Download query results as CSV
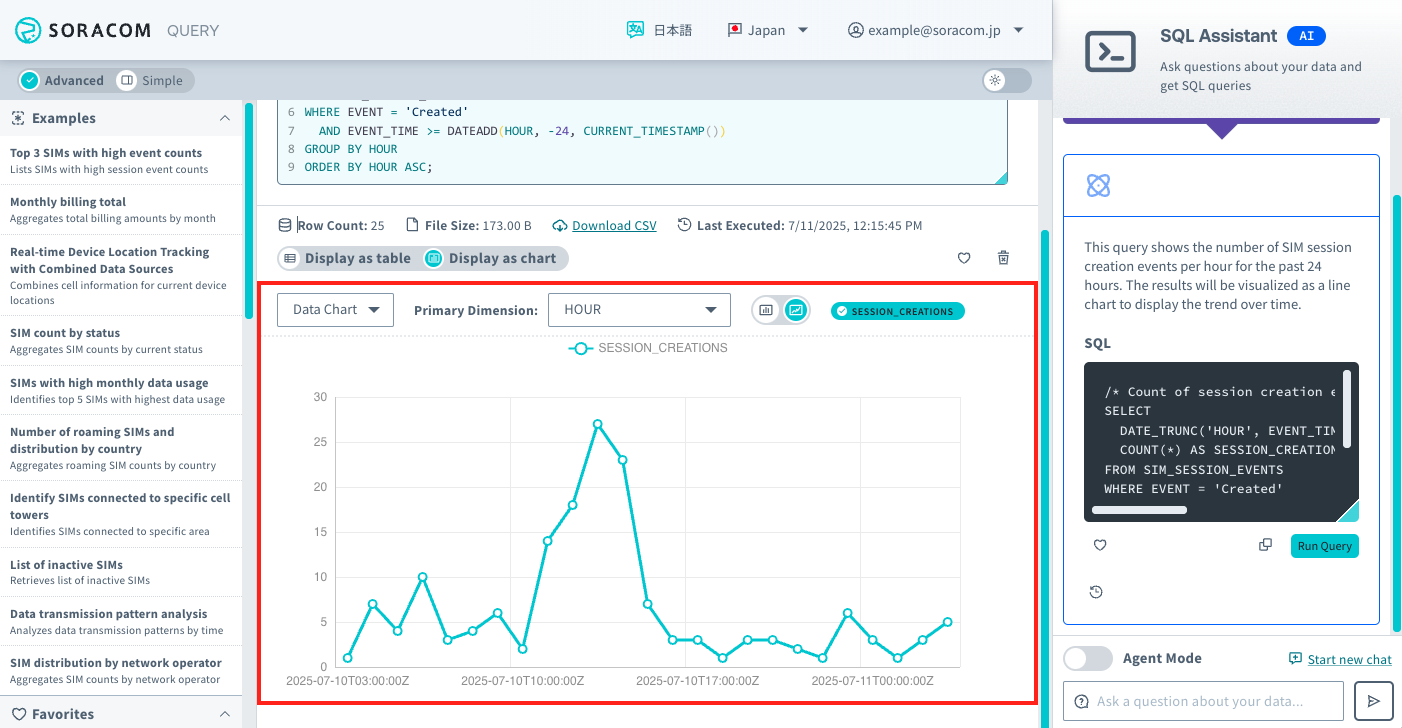Viewport: 1402px width, 728px height. click(x=613, y=225)
